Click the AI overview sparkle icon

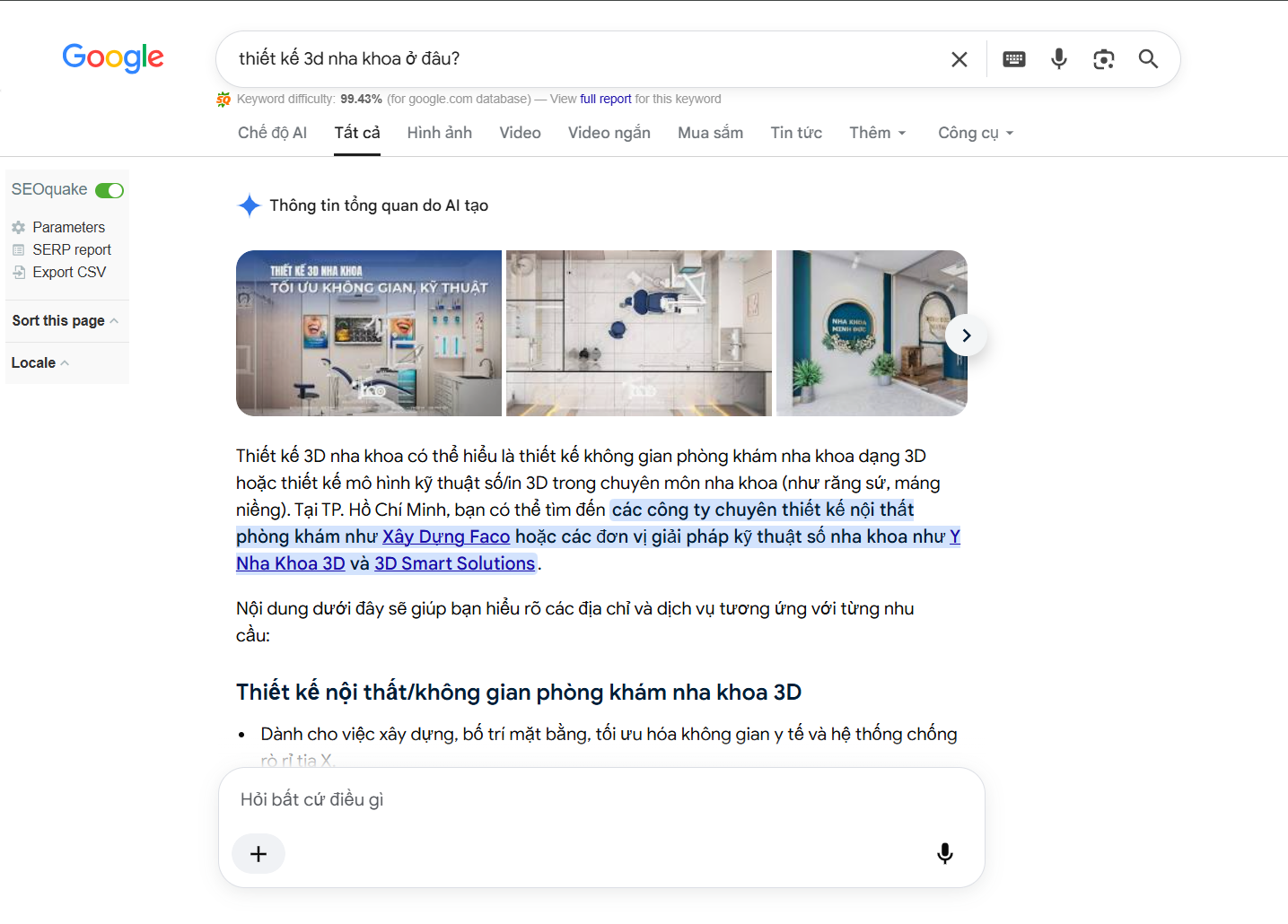pos(250,205)
